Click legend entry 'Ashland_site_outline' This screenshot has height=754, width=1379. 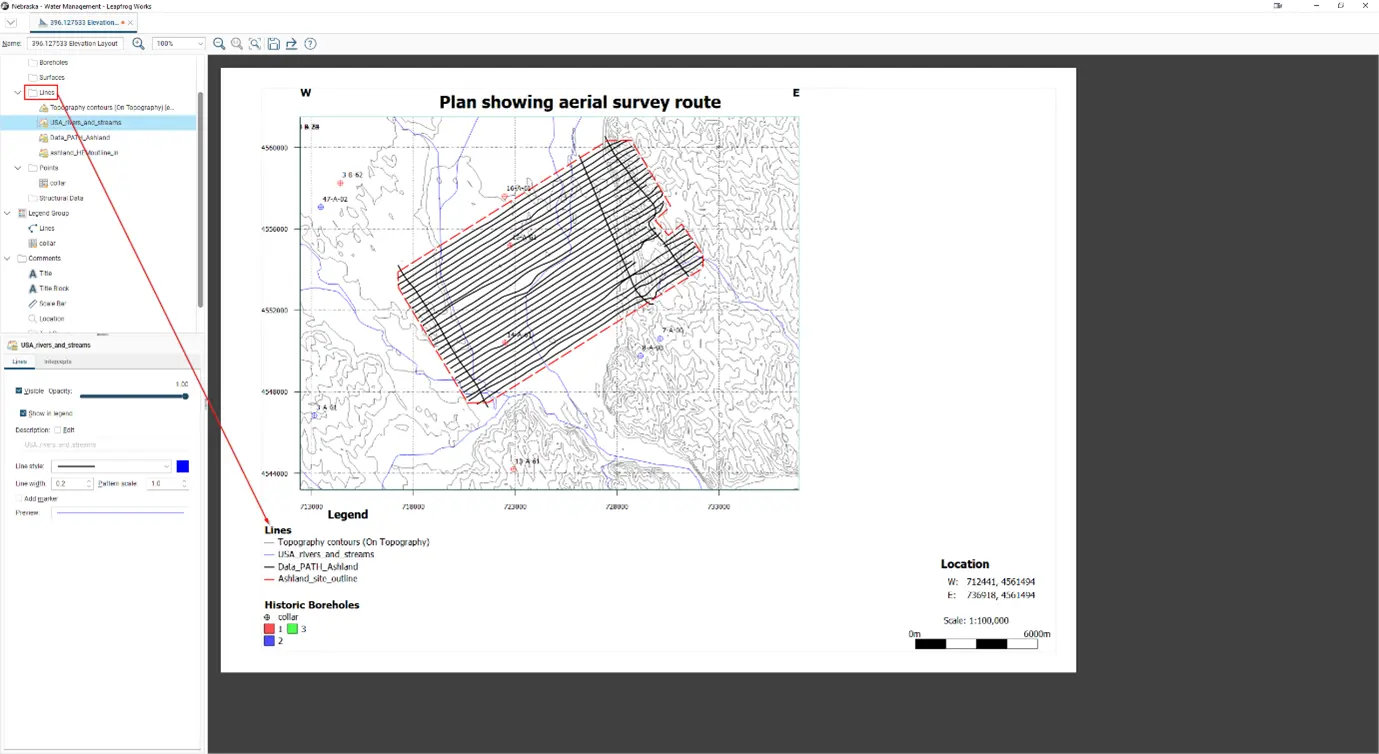pos(317,579)
